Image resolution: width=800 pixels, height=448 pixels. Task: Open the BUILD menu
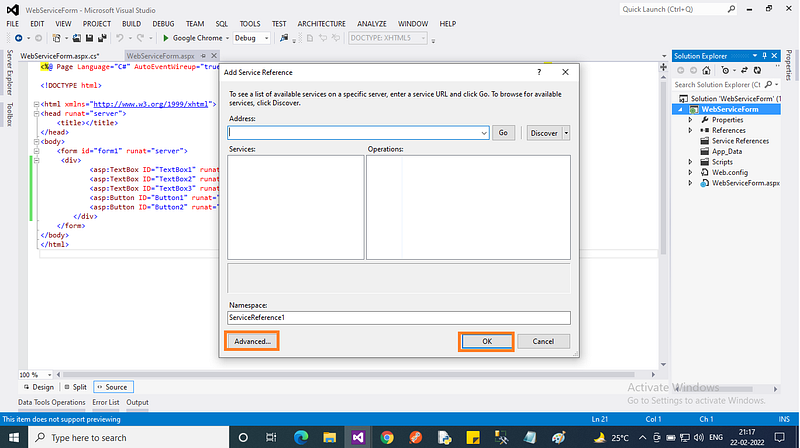coord(131,23)
